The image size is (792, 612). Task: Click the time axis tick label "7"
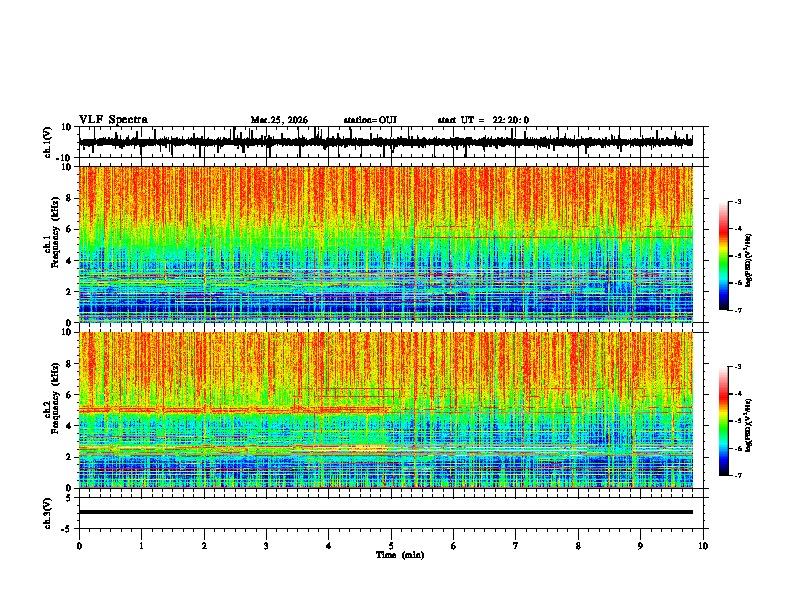coord(516,546)
